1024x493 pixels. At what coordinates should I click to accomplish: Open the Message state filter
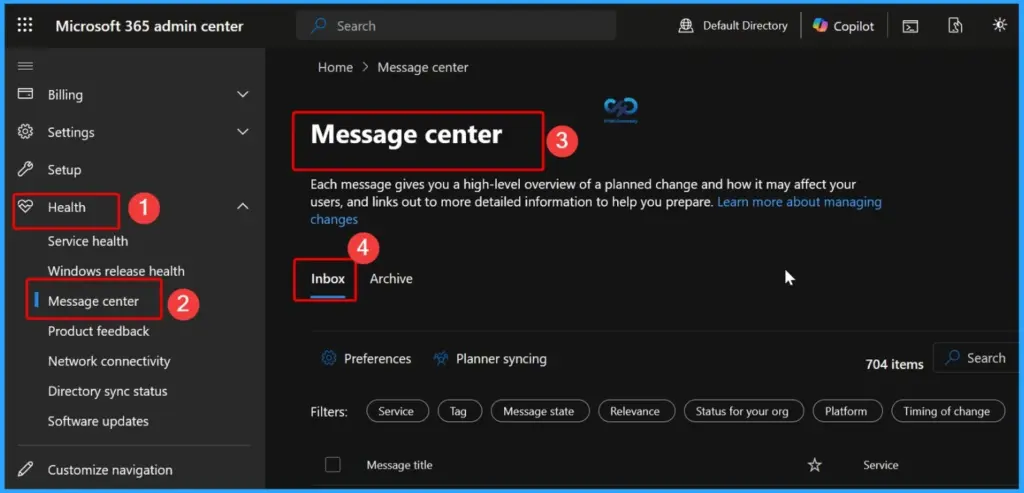point(539,411)
